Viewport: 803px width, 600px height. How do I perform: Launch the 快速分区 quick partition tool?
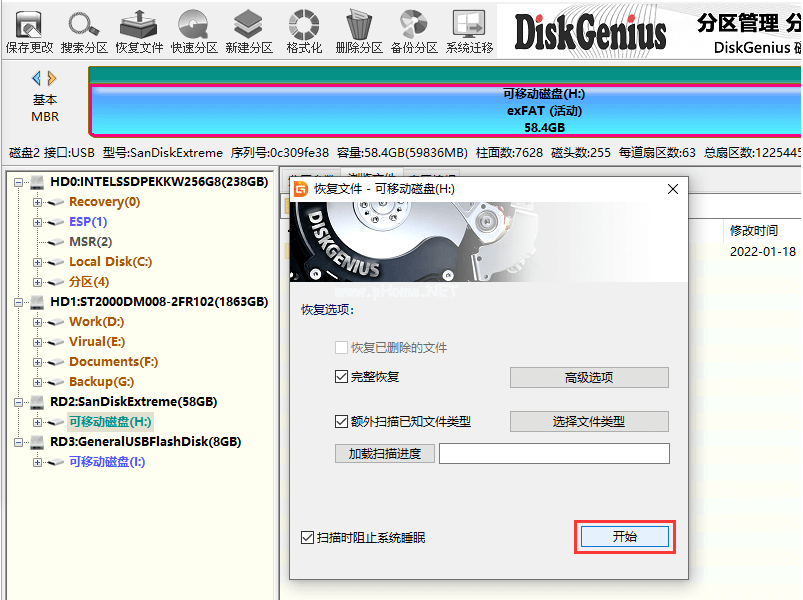click(194, 30)
